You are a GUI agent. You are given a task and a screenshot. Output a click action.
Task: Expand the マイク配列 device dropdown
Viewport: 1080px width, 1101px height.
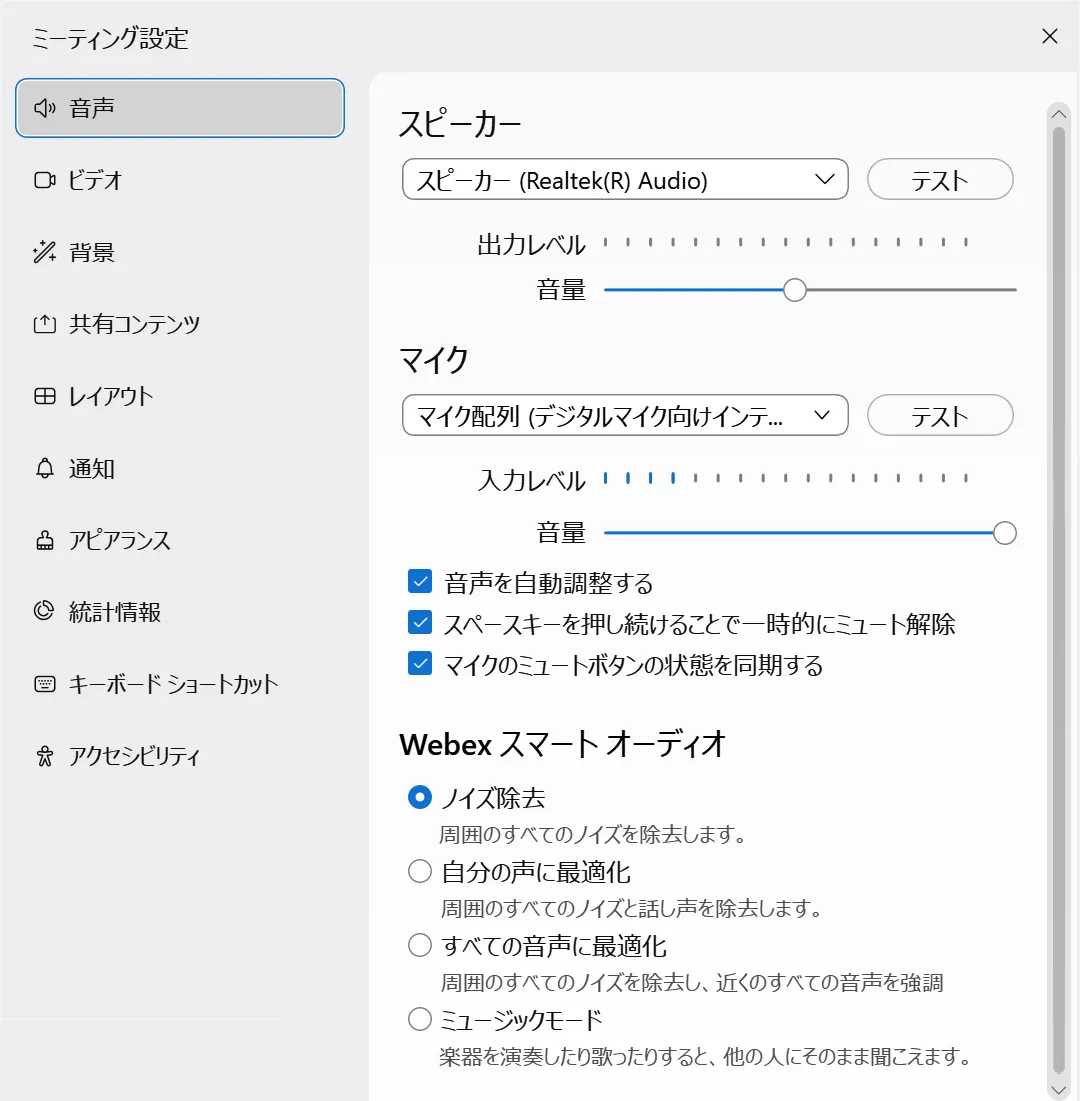tap(625, 416)
